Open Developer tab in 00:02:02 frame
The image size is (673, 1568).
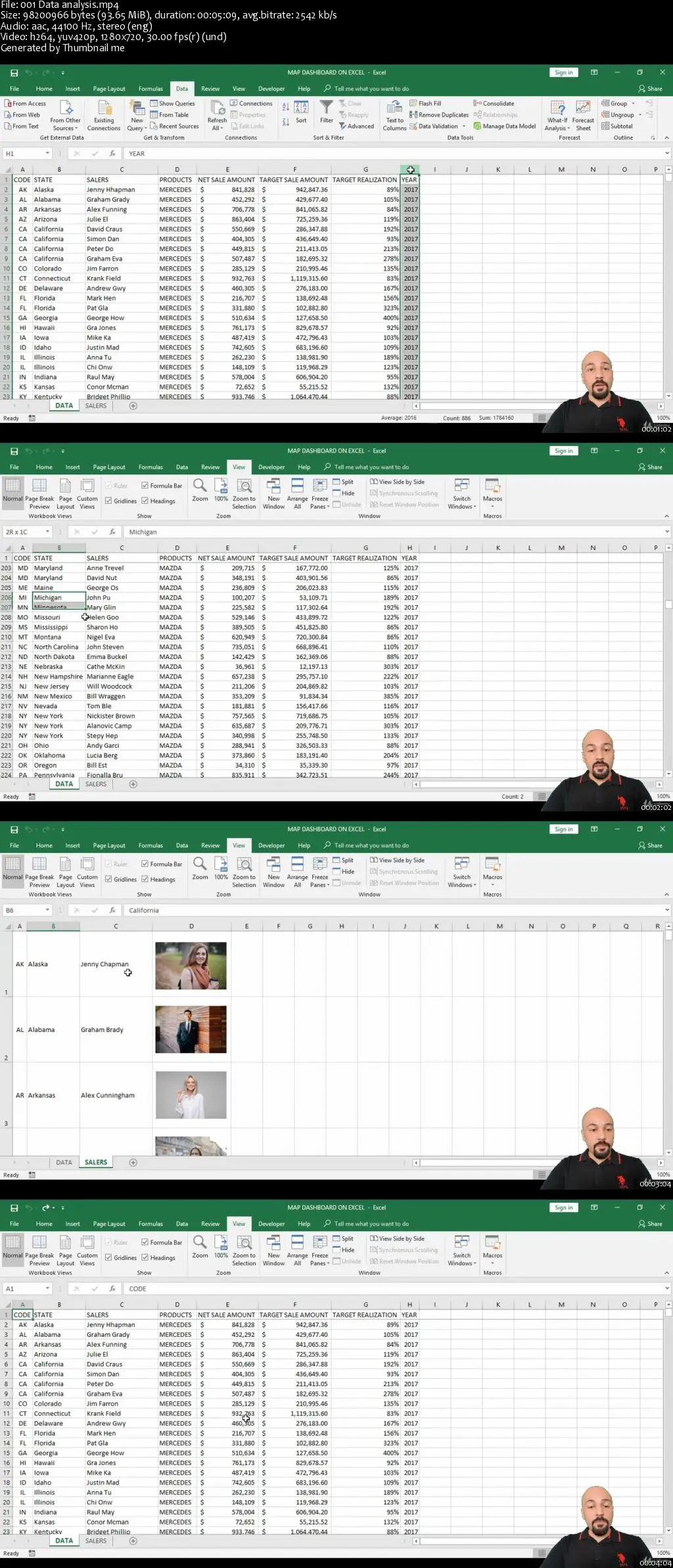tap(271, 467)
